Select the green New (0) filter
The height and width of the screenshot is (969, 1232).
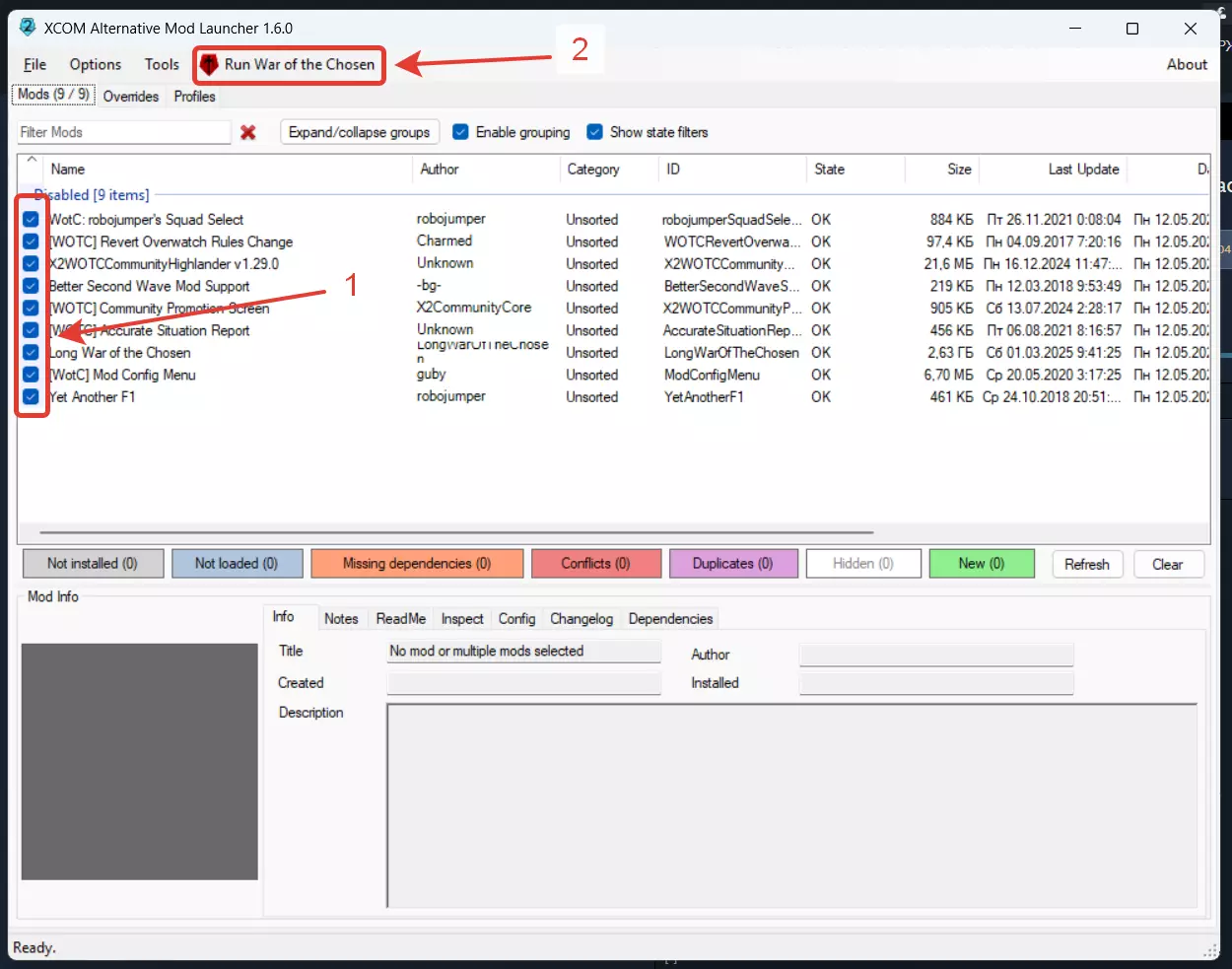(x=981, y=564)
